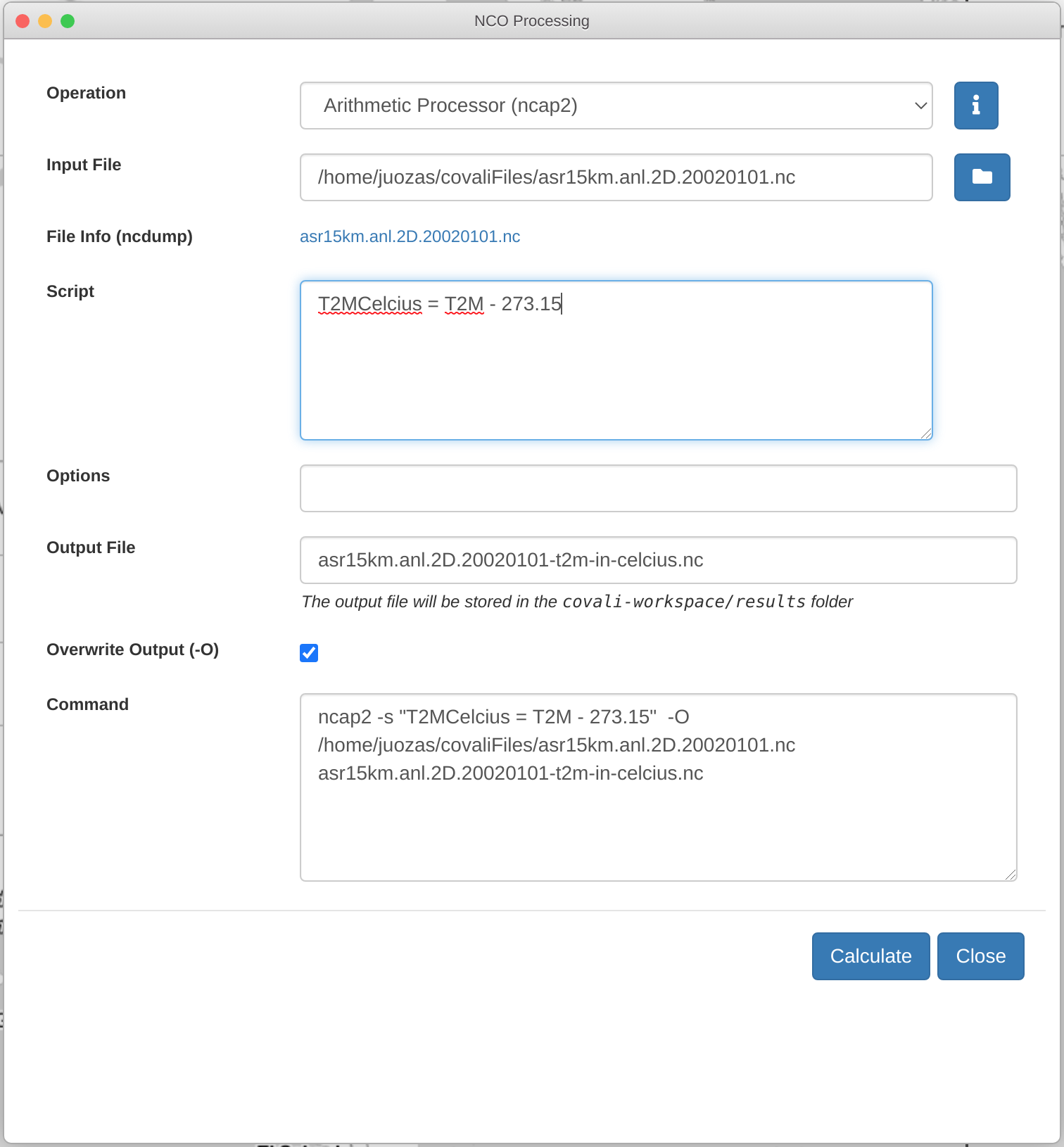The width and height of the screenshot is (1064, 1147).
Task: Expand the Operation dropdown
Action: click(x=616, y=106)
